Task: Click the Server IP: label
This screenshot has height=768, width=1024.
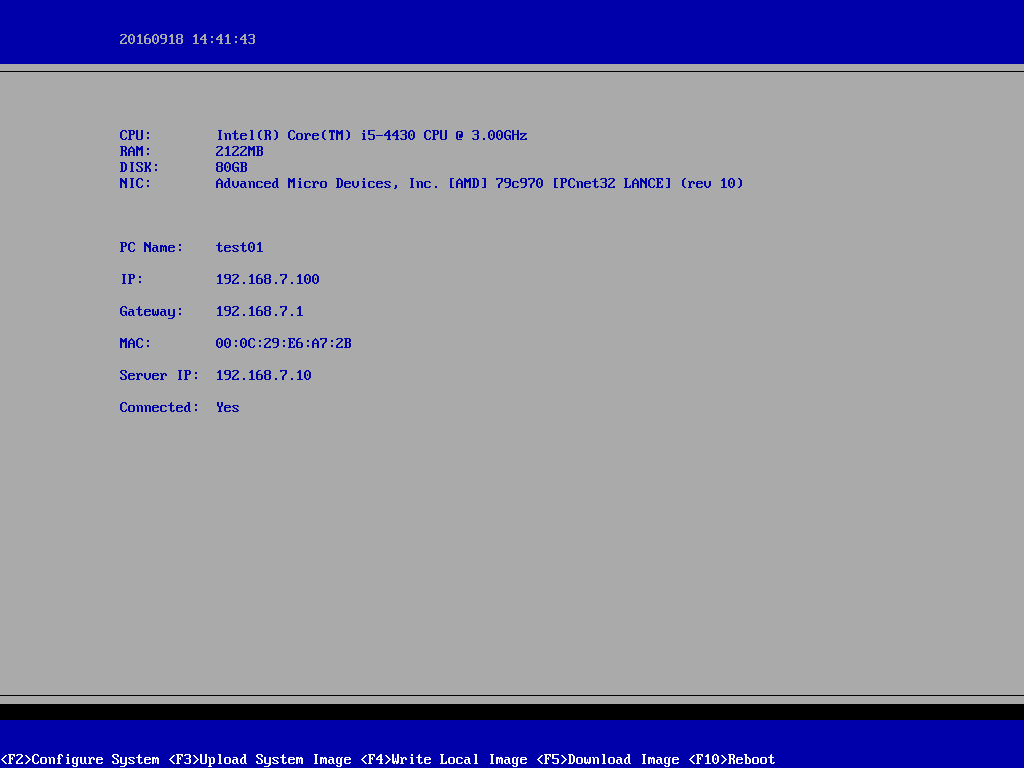Action: 159,376
